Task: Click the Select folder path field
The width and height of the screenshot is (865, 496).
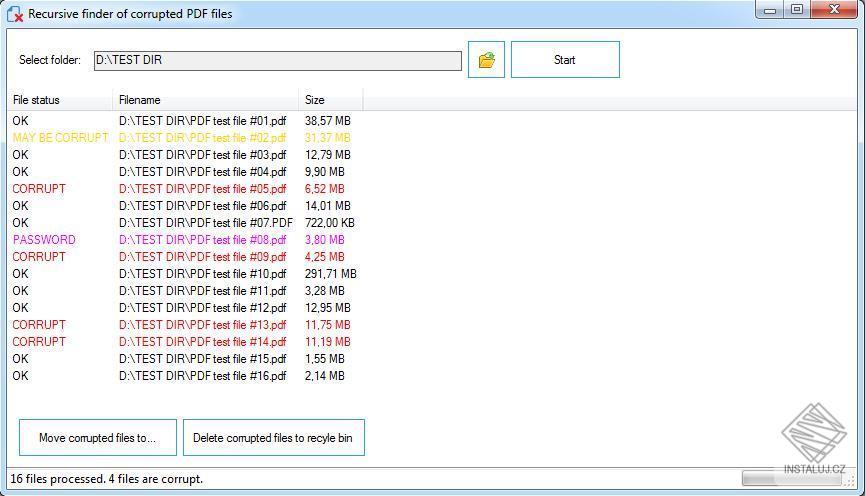Action: click(x=277, y=60)
